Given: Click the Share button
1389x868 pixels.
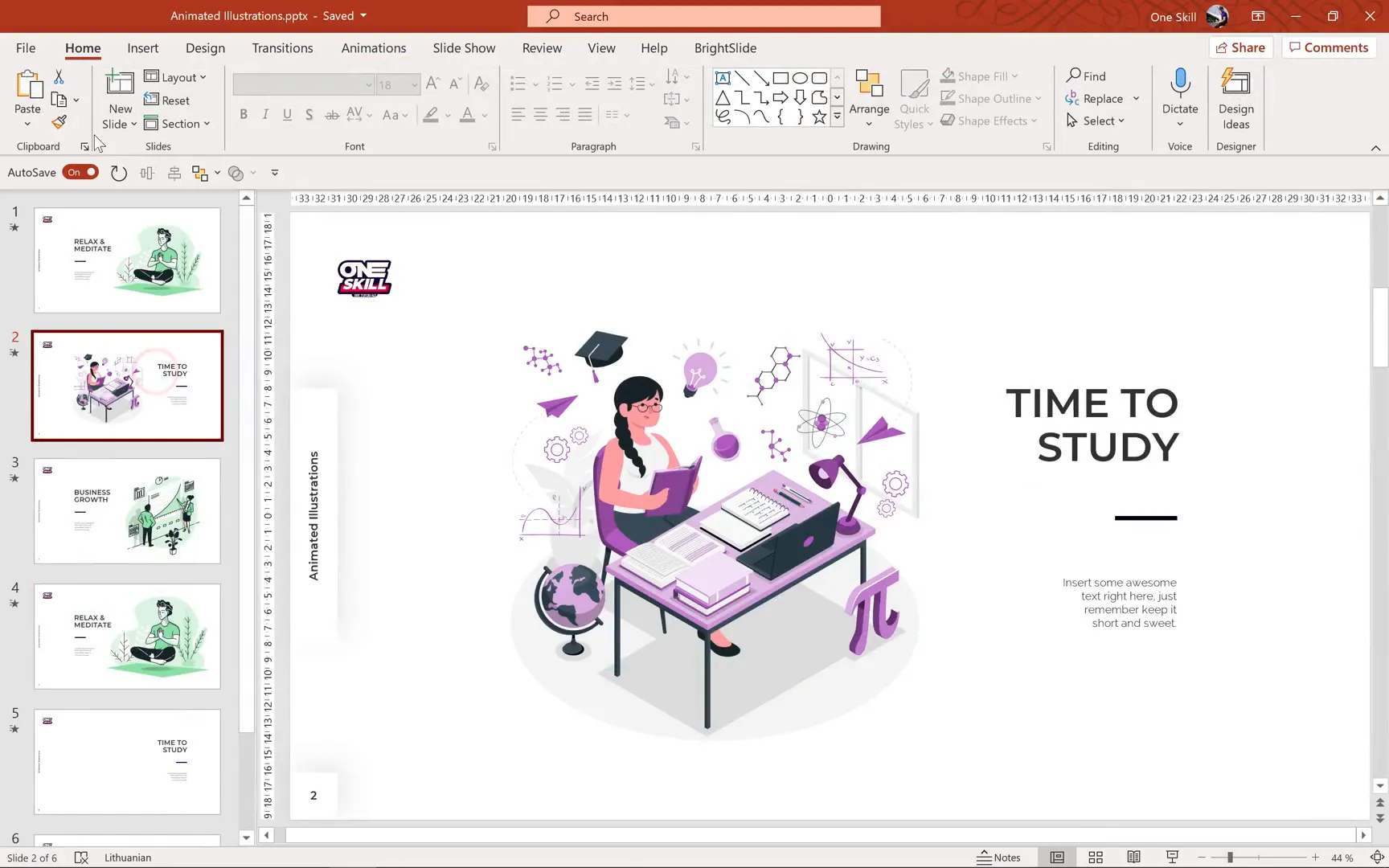Looking at the screenshot, I should click(x=1241, y=47).
